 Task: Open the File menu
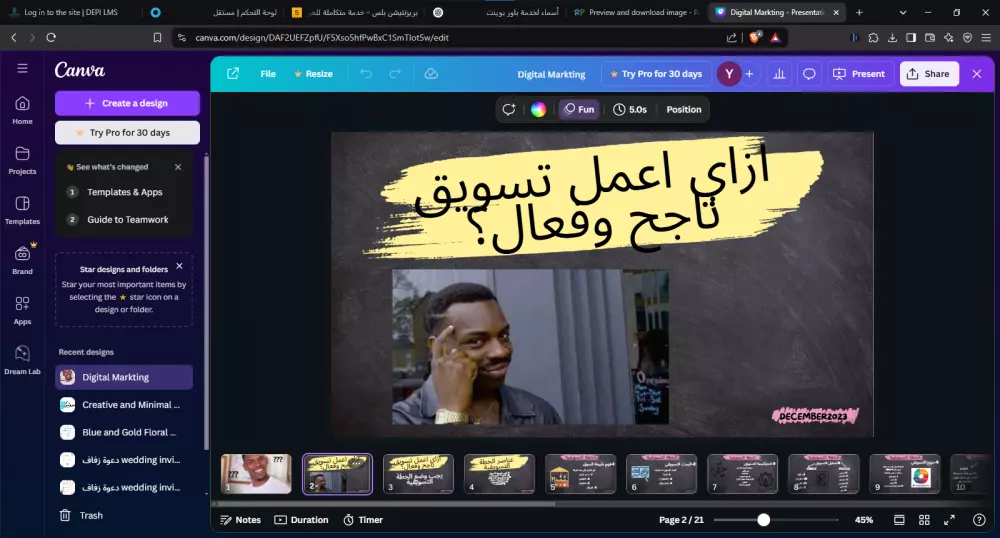click(268, 74)
